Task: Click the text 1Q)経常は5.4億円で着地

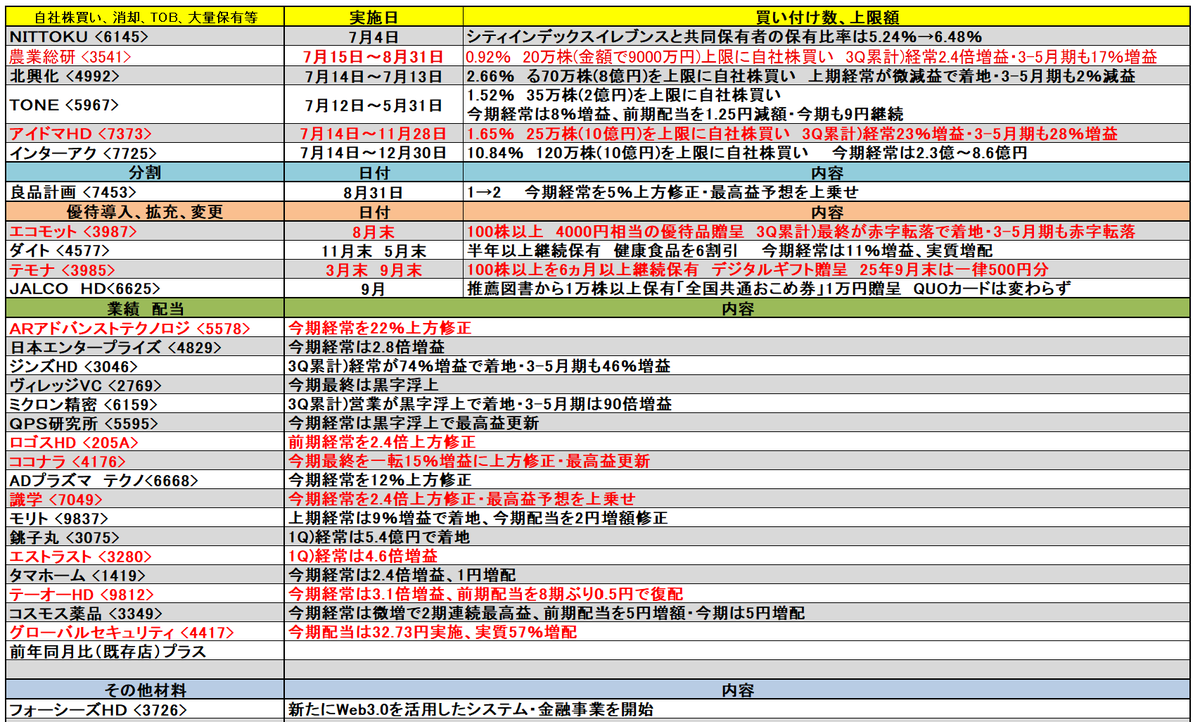Action: [x=379, y=537]
